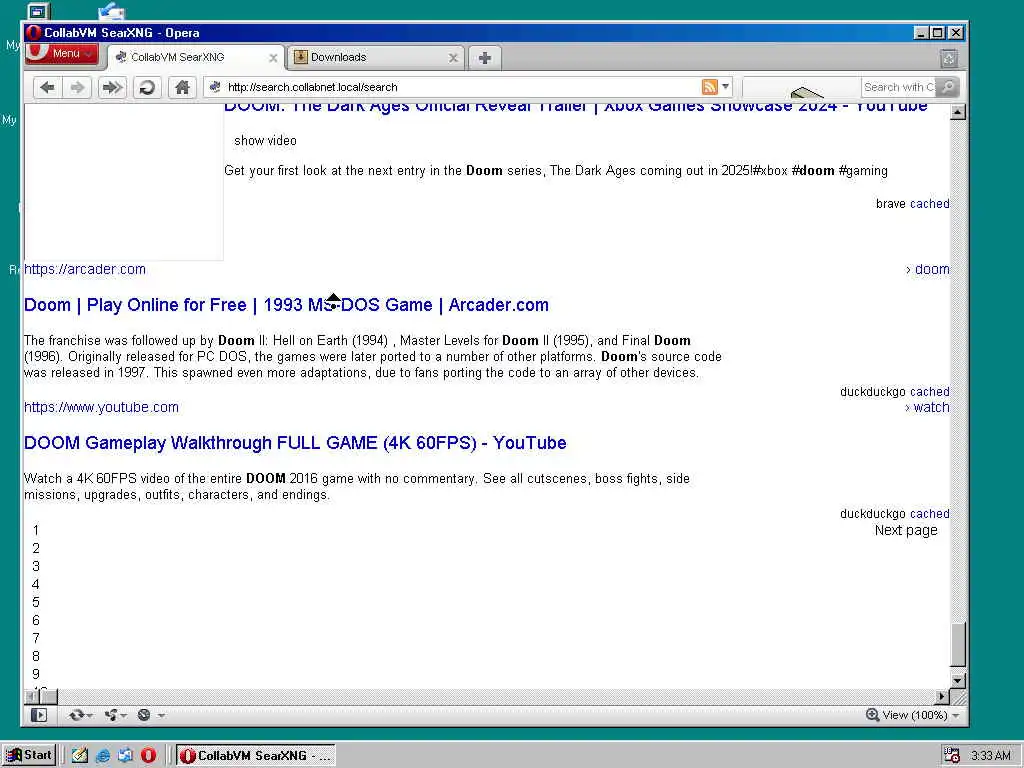Viewport: 1024px width, 768px height.
Task: Open https://www.youtube.com URL link
Action: [101, 408]
